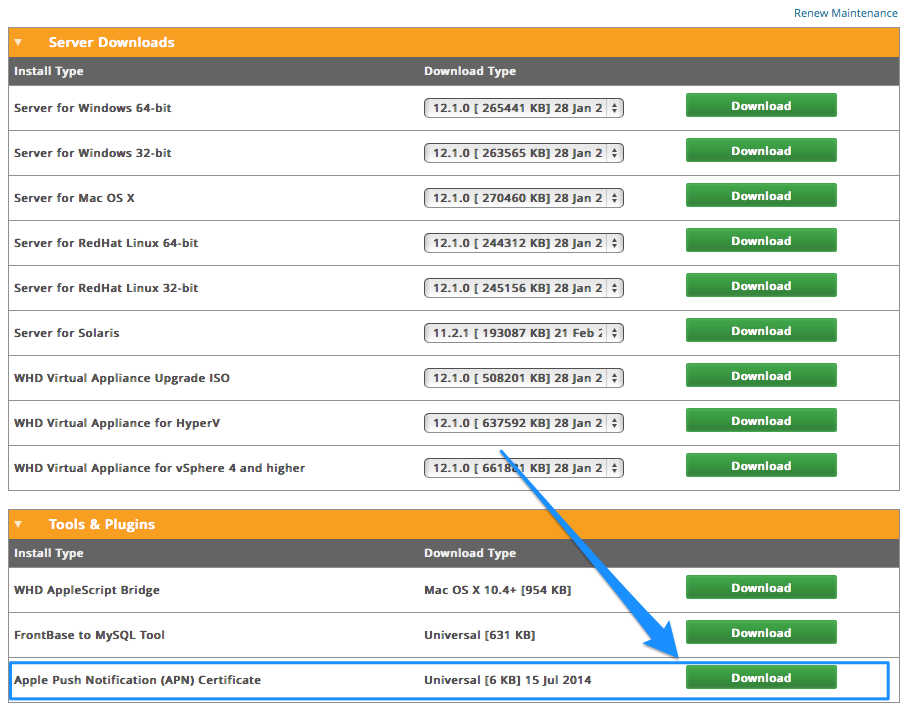Open version dropdown for Virtual Appliance for HyperV

[x=523, y=423]
